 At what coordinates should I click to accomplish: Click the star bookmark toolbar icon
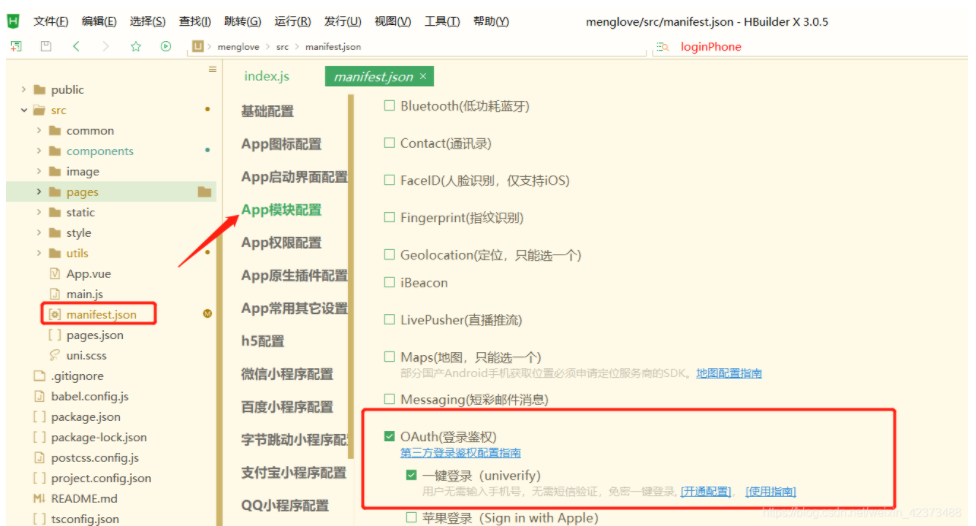[136, 46]
